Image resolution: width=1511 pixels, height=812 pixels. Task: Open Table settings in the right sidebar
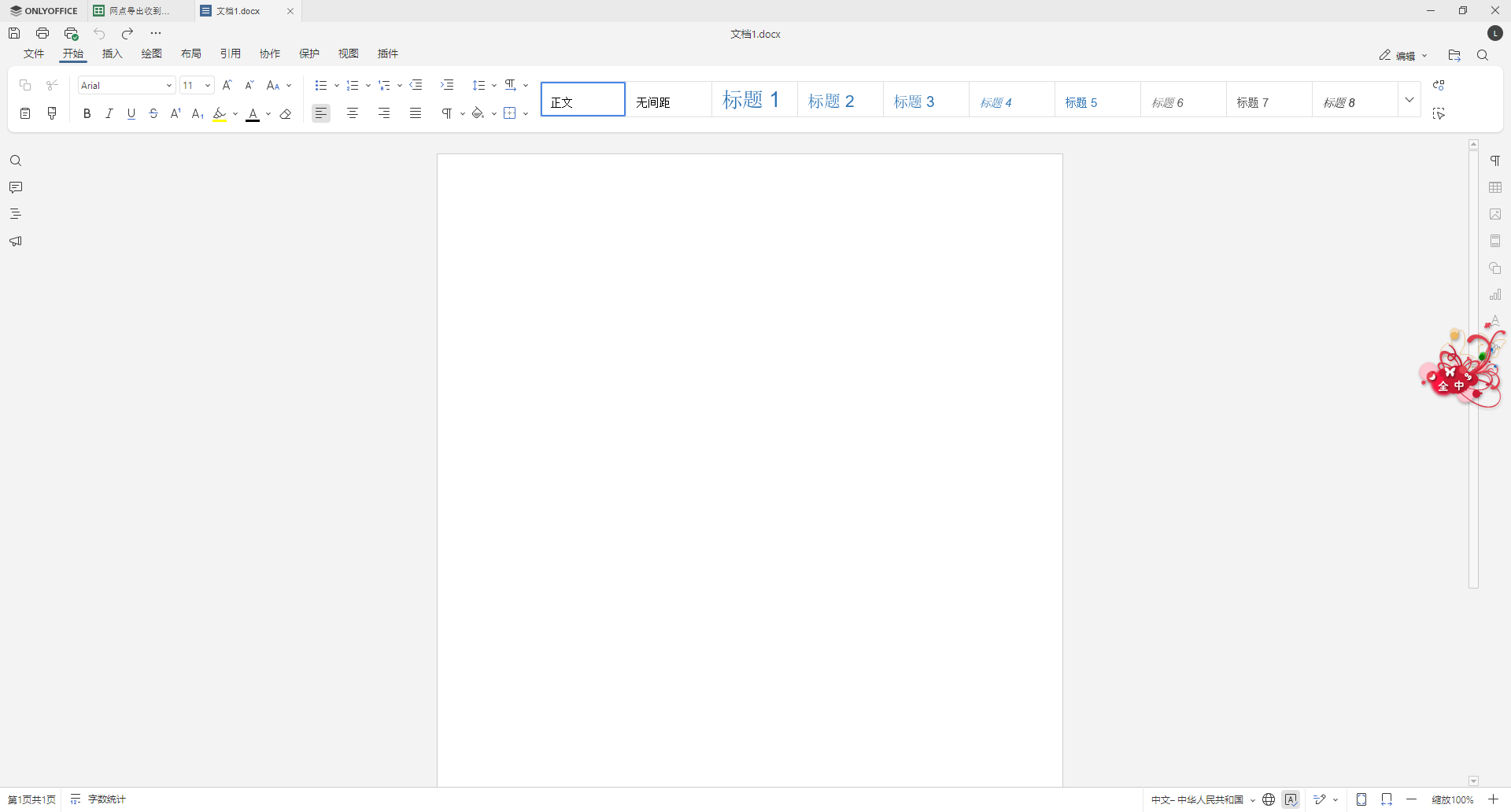(1495, 187)
